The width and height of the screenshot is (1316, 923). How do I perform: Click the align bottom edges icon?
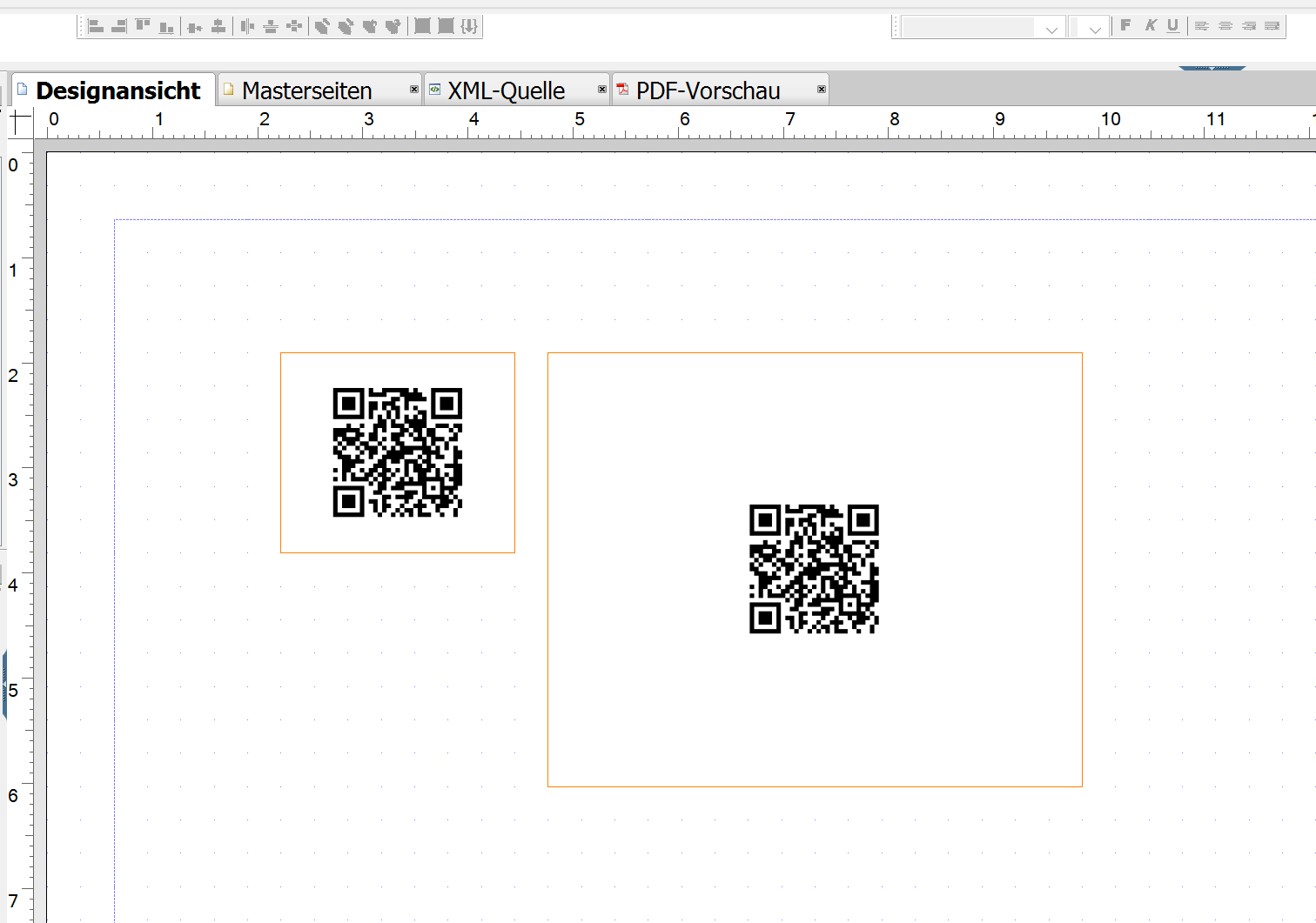pyautogui.click(x=166, y=27)
